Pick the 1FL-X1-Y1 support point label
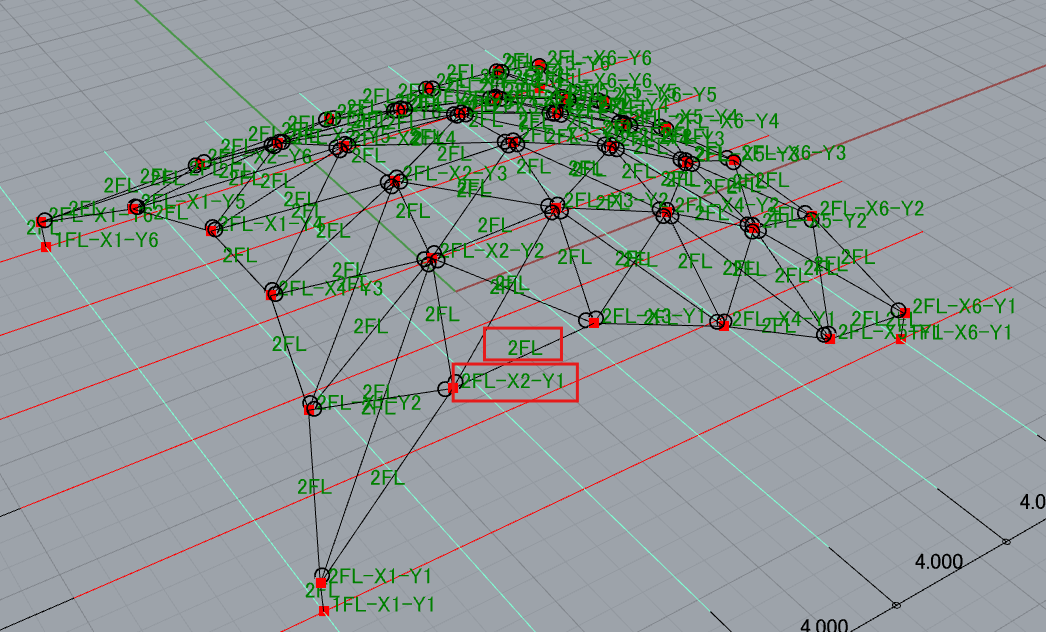The image size is (1046, 632). [x=382, y=605]
